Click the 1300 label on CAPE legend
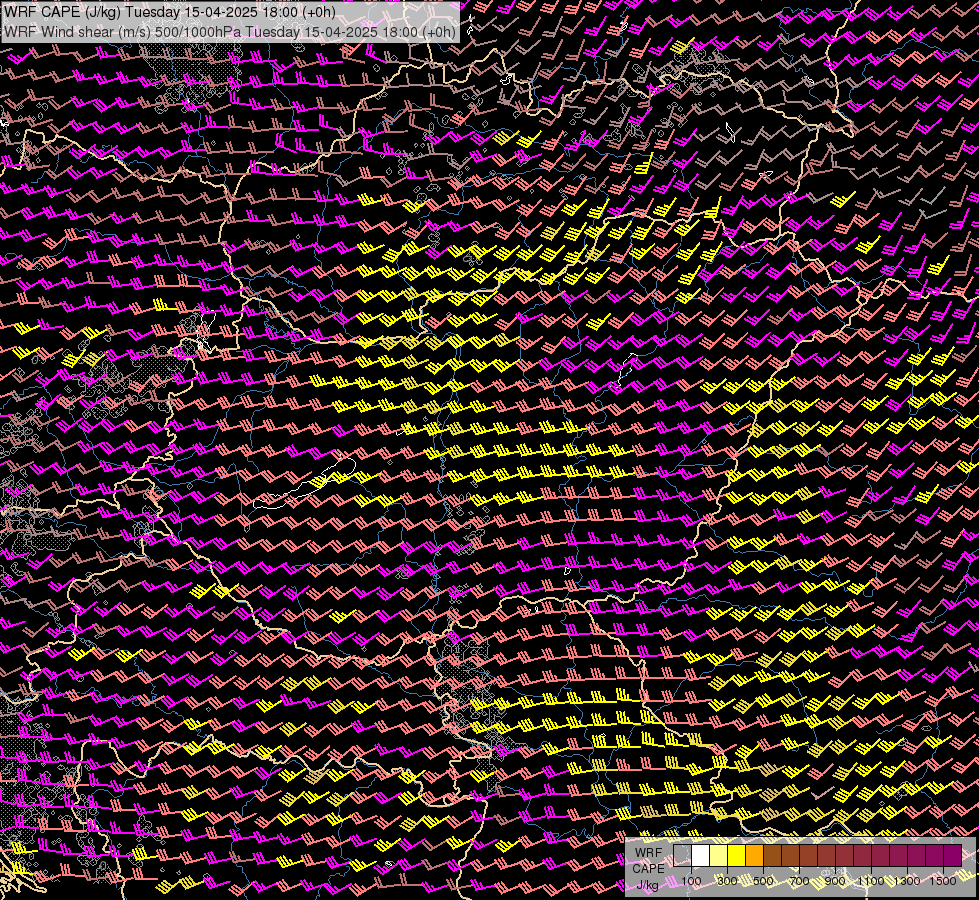Image resolution: width=979 pixels, height=900 pixels. (907, 881)
